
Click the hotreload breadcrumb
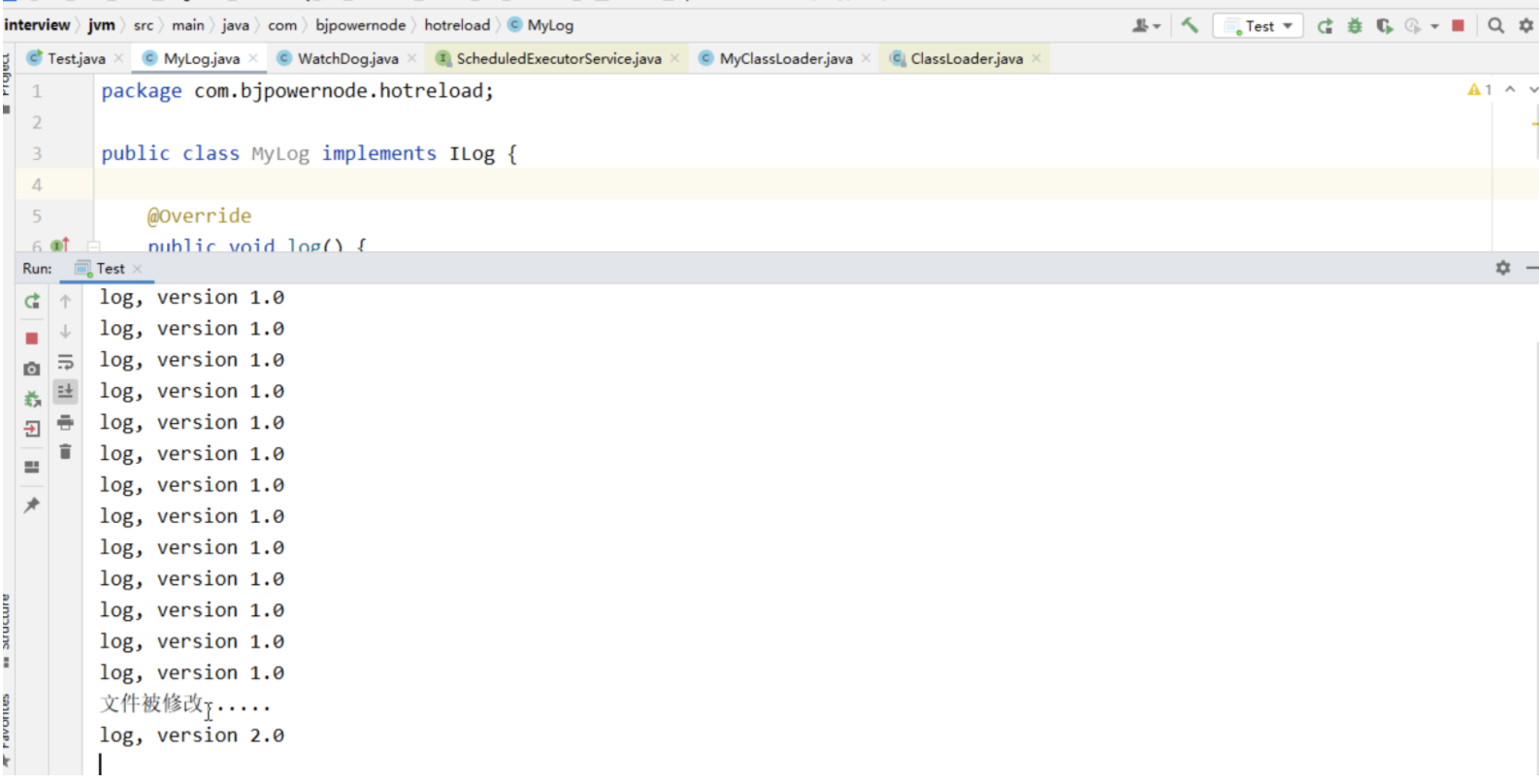457,25
